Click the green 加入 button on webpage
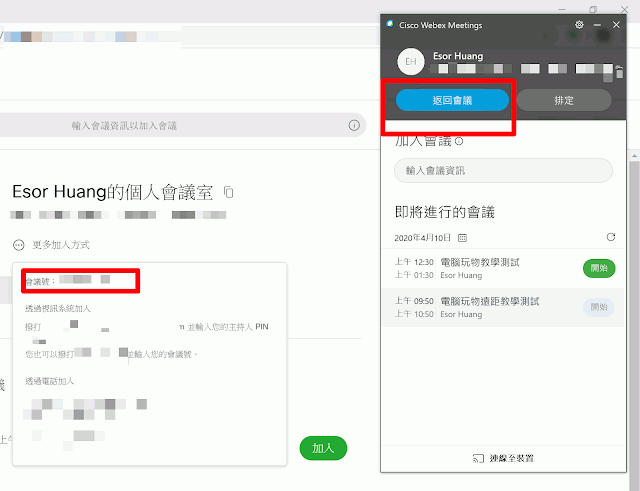Screen dimensions: 640x491 click(323, 448)
